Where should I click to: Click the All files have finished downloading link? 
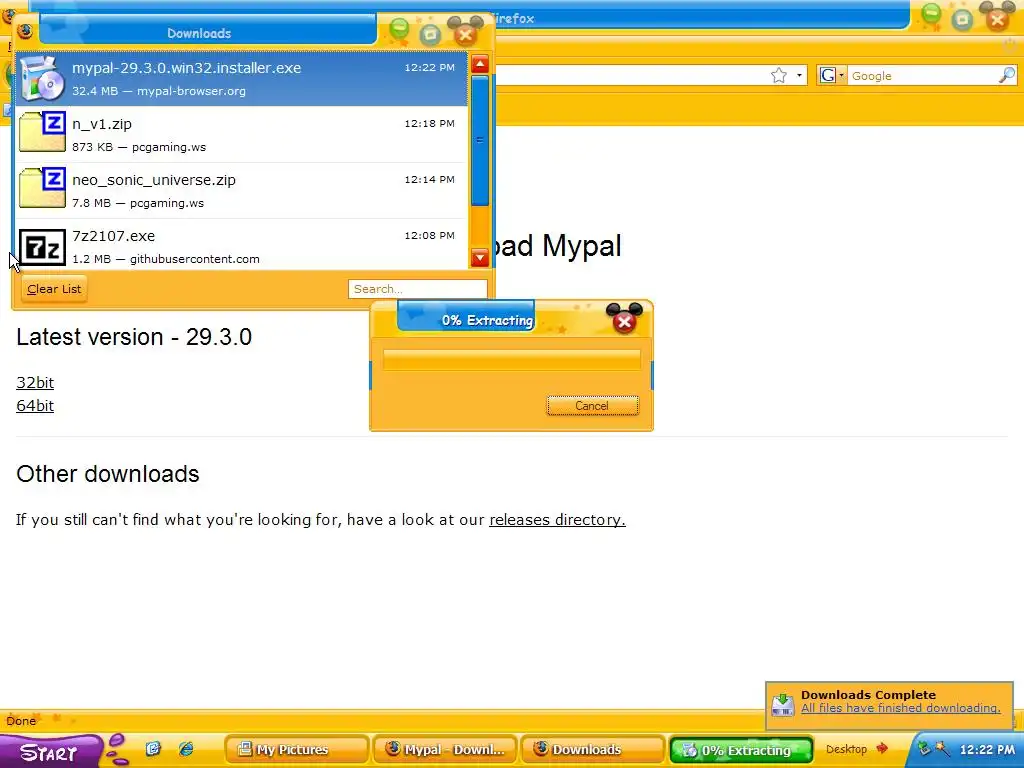pos(901,709)
